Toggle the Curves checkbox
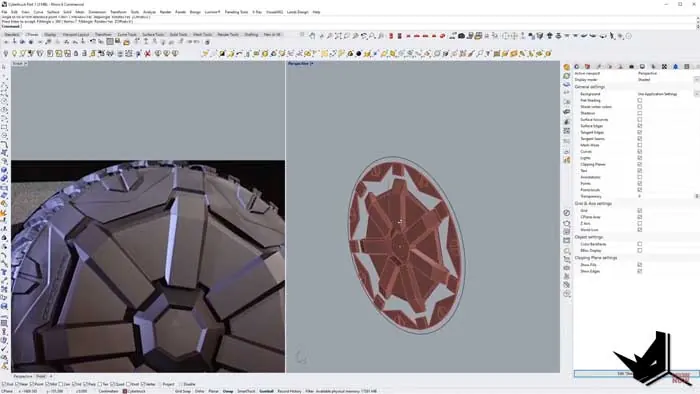Screen dimensions: 700x394 640,152
